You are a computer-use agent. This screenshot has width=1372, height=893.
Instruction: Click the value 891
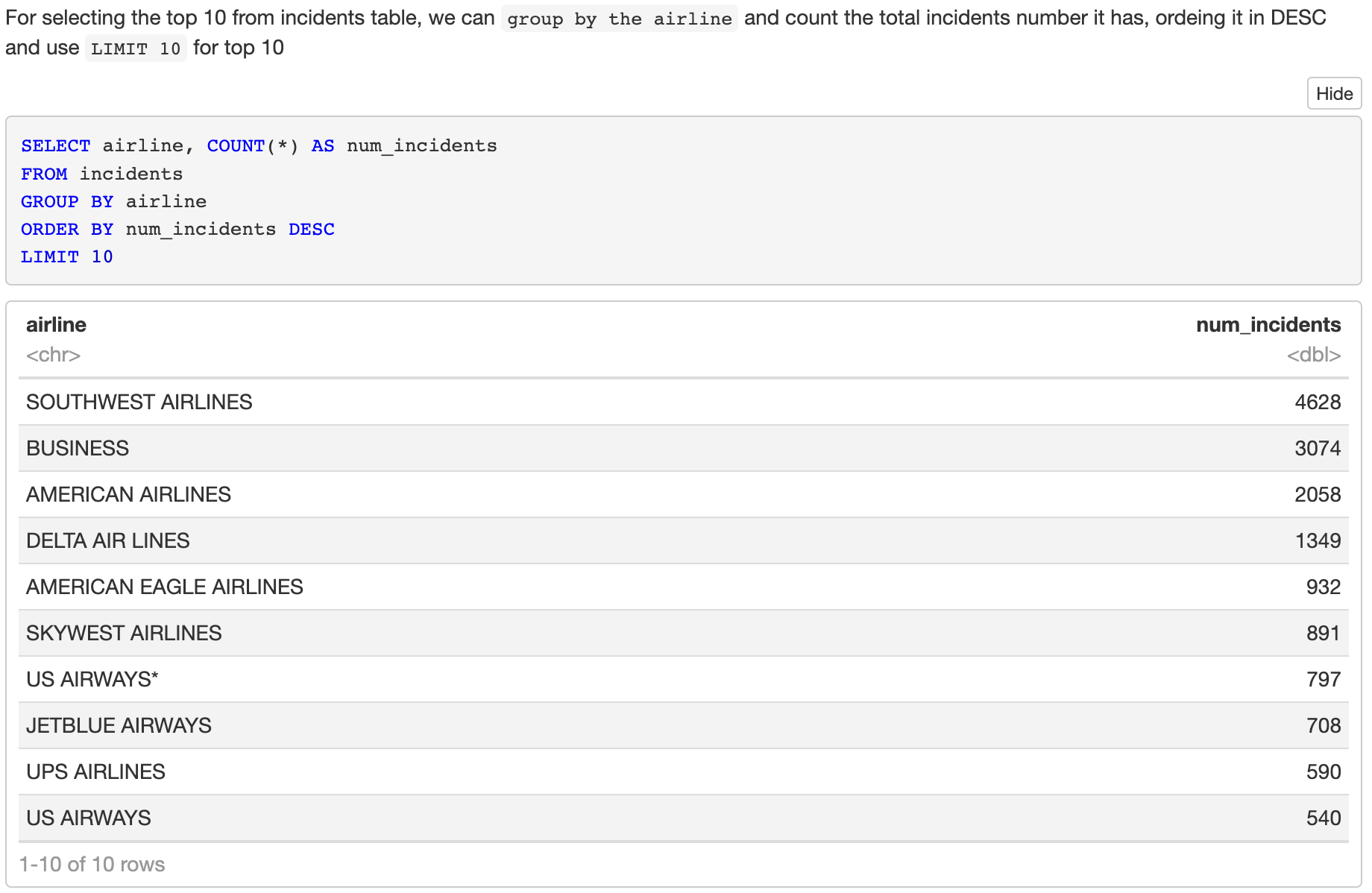point(1324,633)
